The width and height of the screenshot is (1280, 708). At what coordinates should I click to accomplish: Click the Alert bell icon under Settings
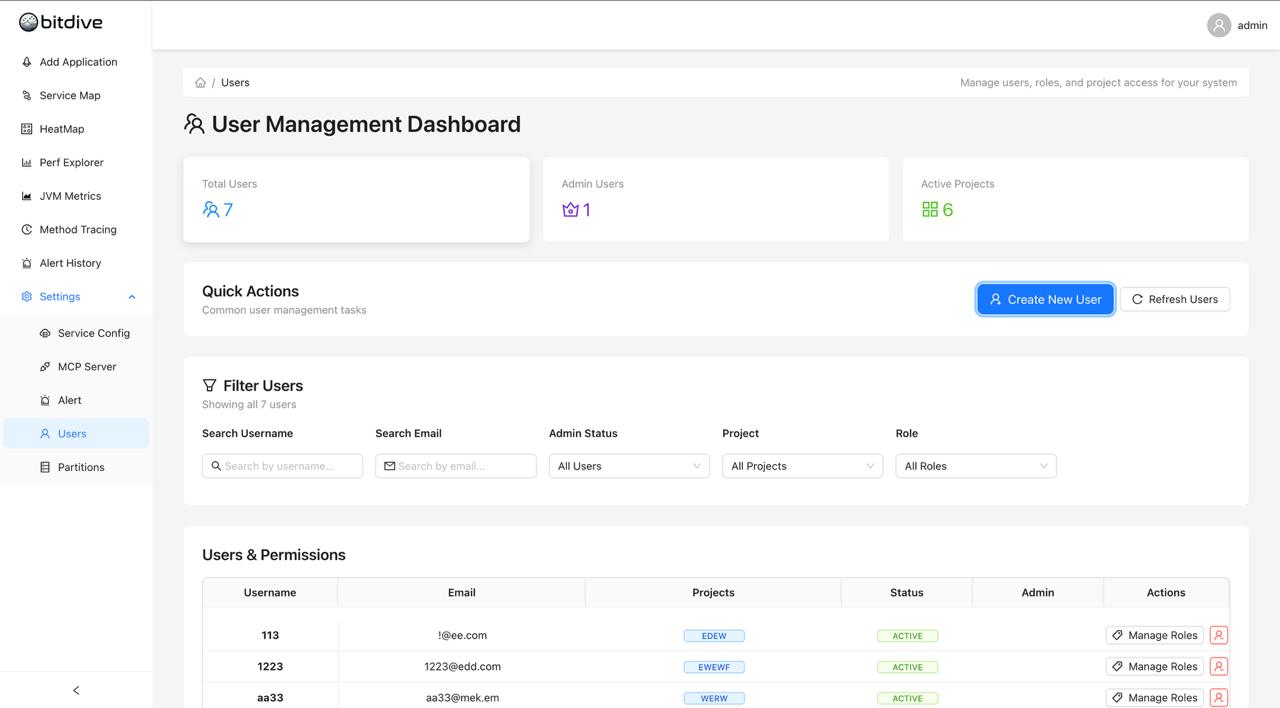click(45, 400)
